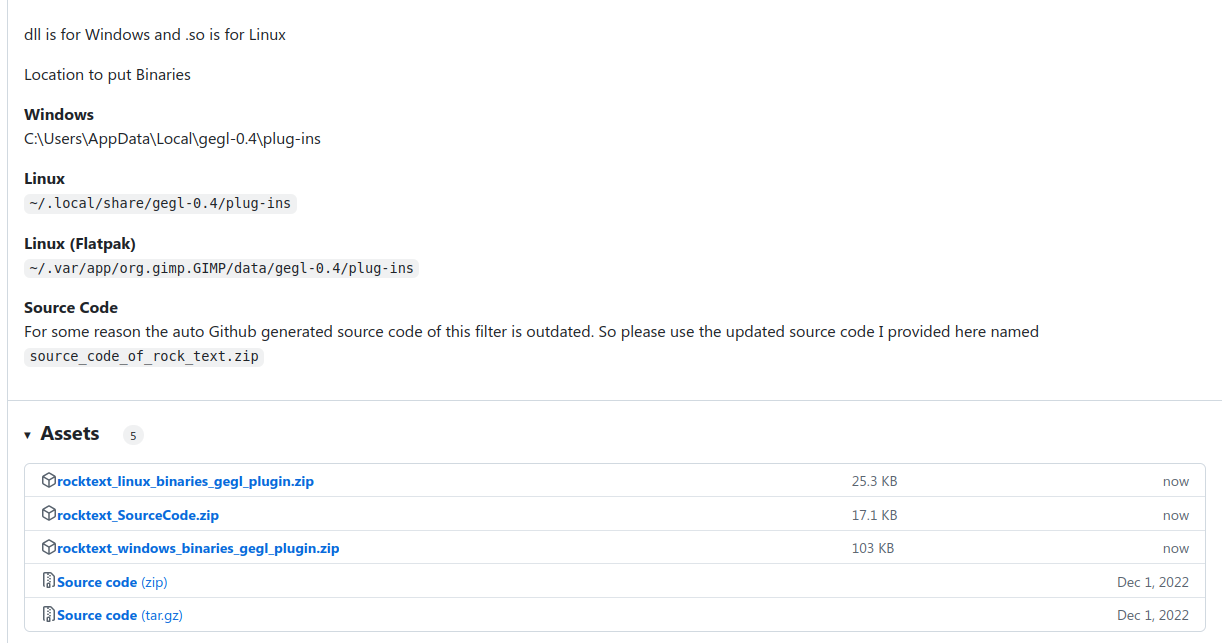Open the Source code (tar.gz) link
This screenshot has width=1222, height=643.
point(120,616)
